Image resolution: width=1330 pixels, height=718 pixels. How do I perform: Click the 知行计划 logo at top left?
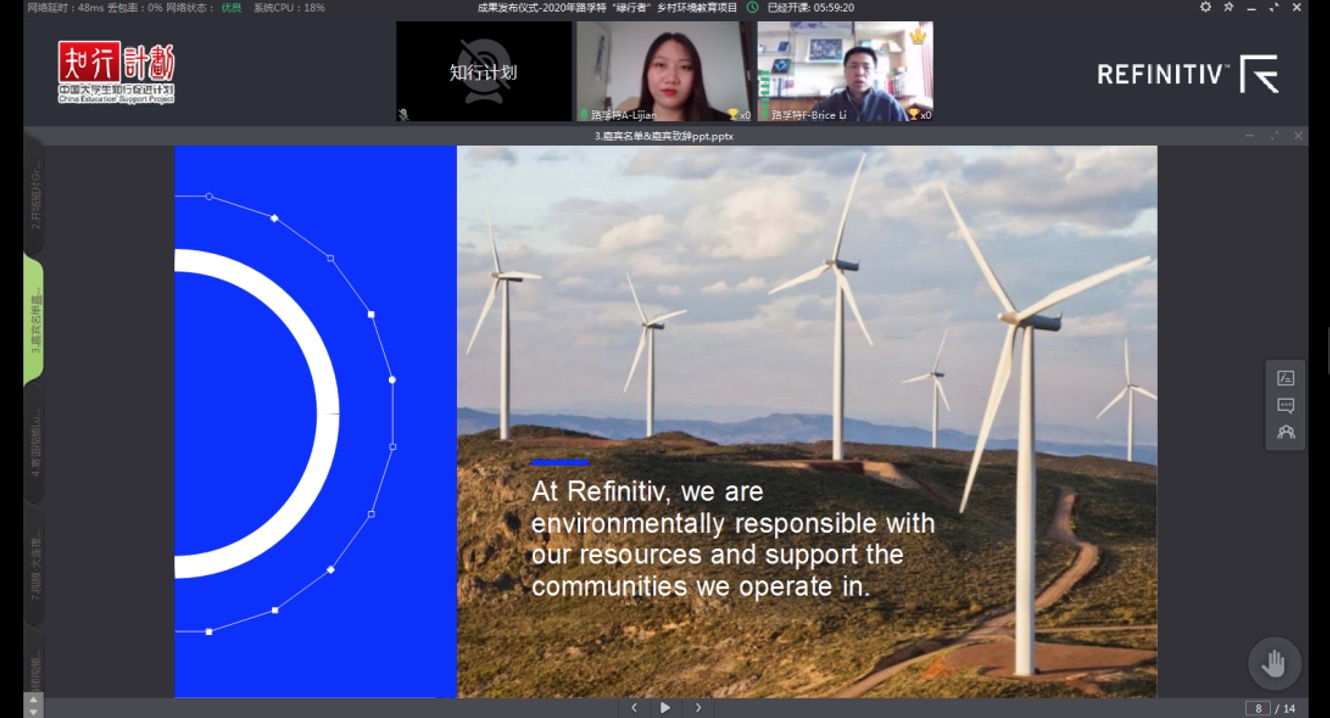point(116,72)
